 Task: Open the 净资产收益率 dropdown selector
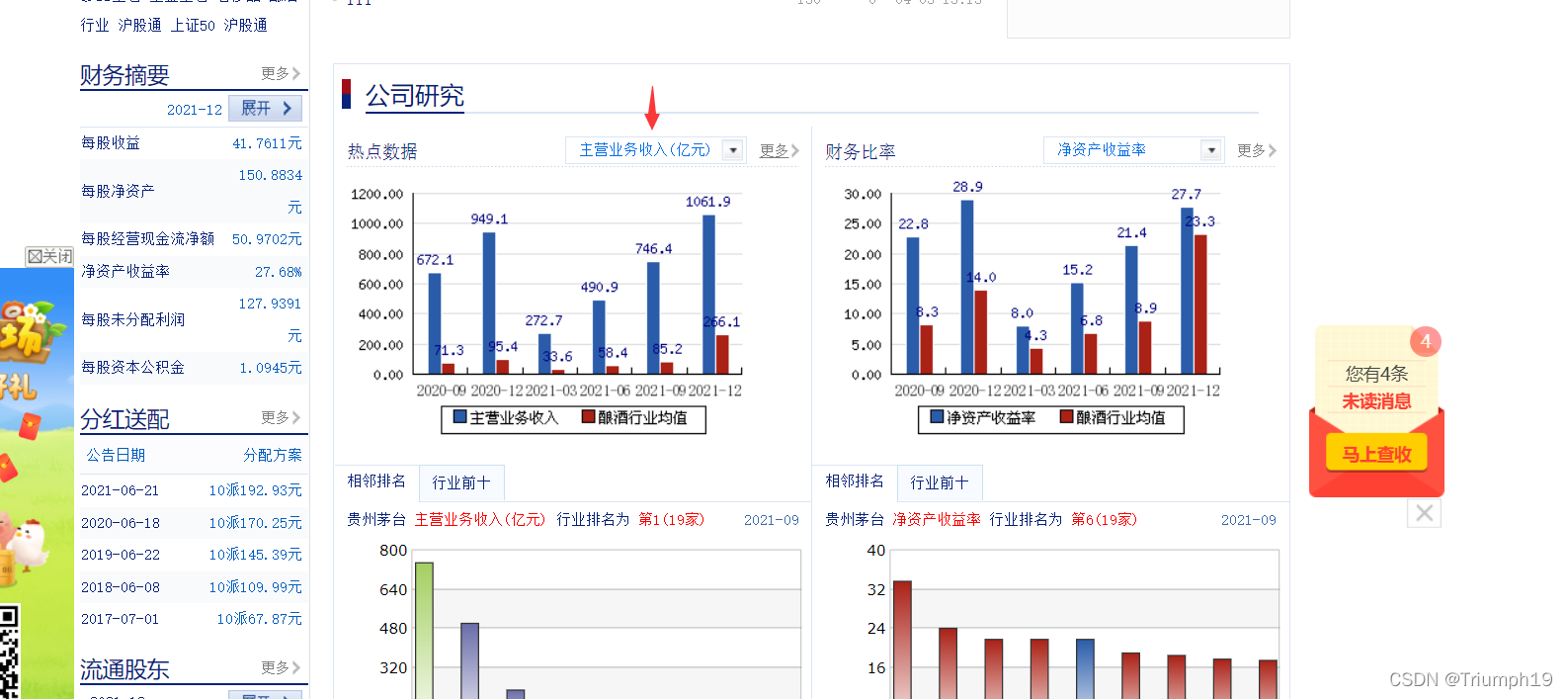click(x=1133, y=150)
